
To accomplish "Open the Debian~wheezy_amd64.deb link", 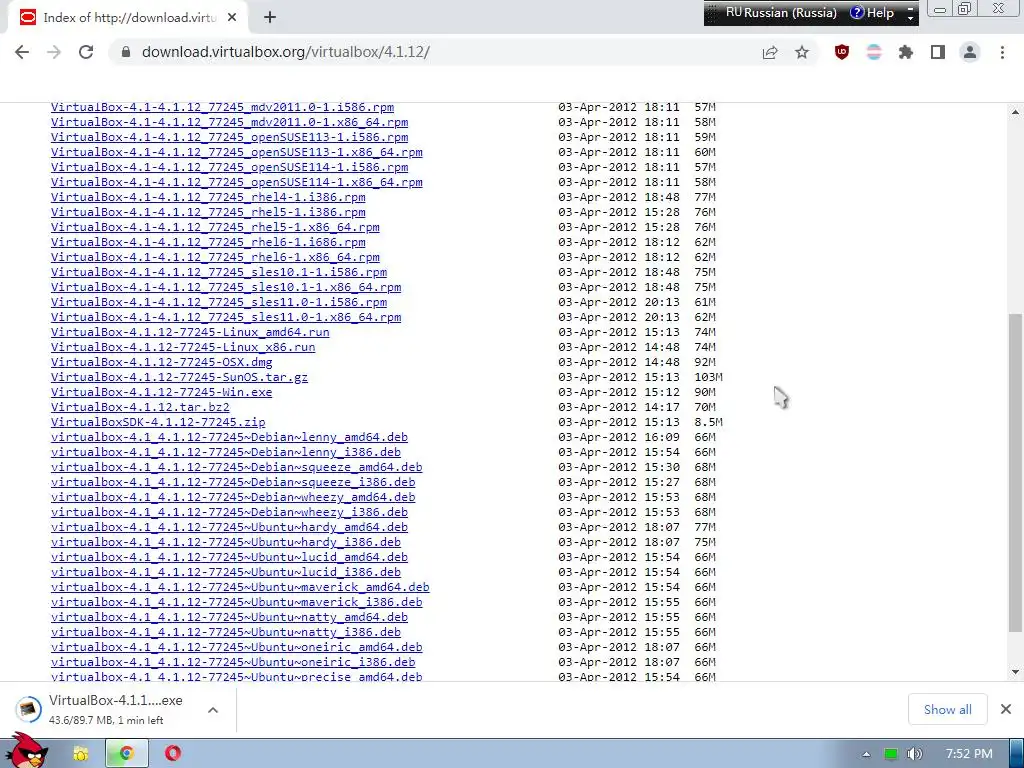I will click(x=233, y=498).
